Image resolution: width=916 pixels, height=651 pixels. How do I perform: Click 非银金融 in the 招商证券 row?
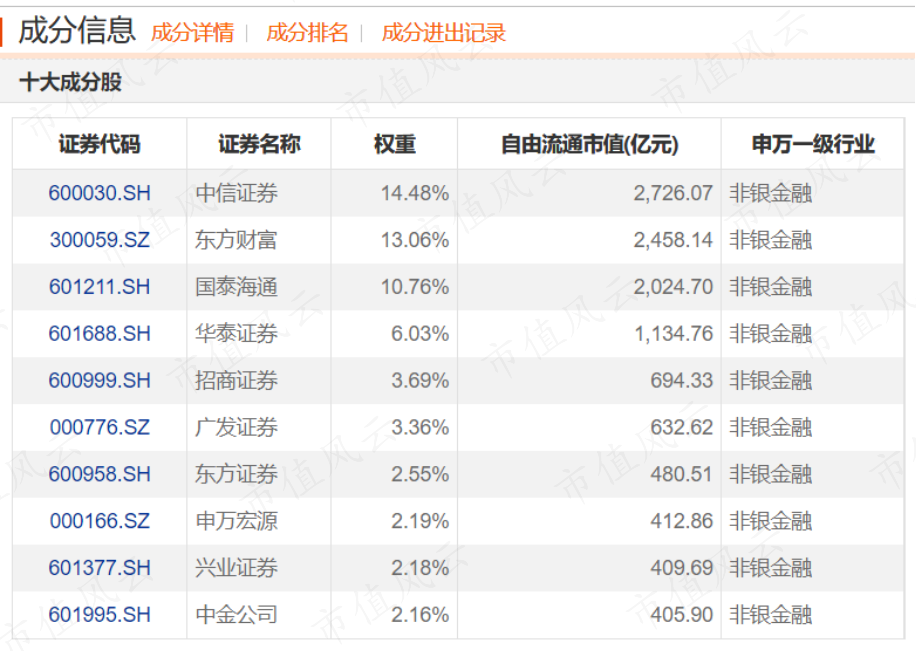coord(771,380)
